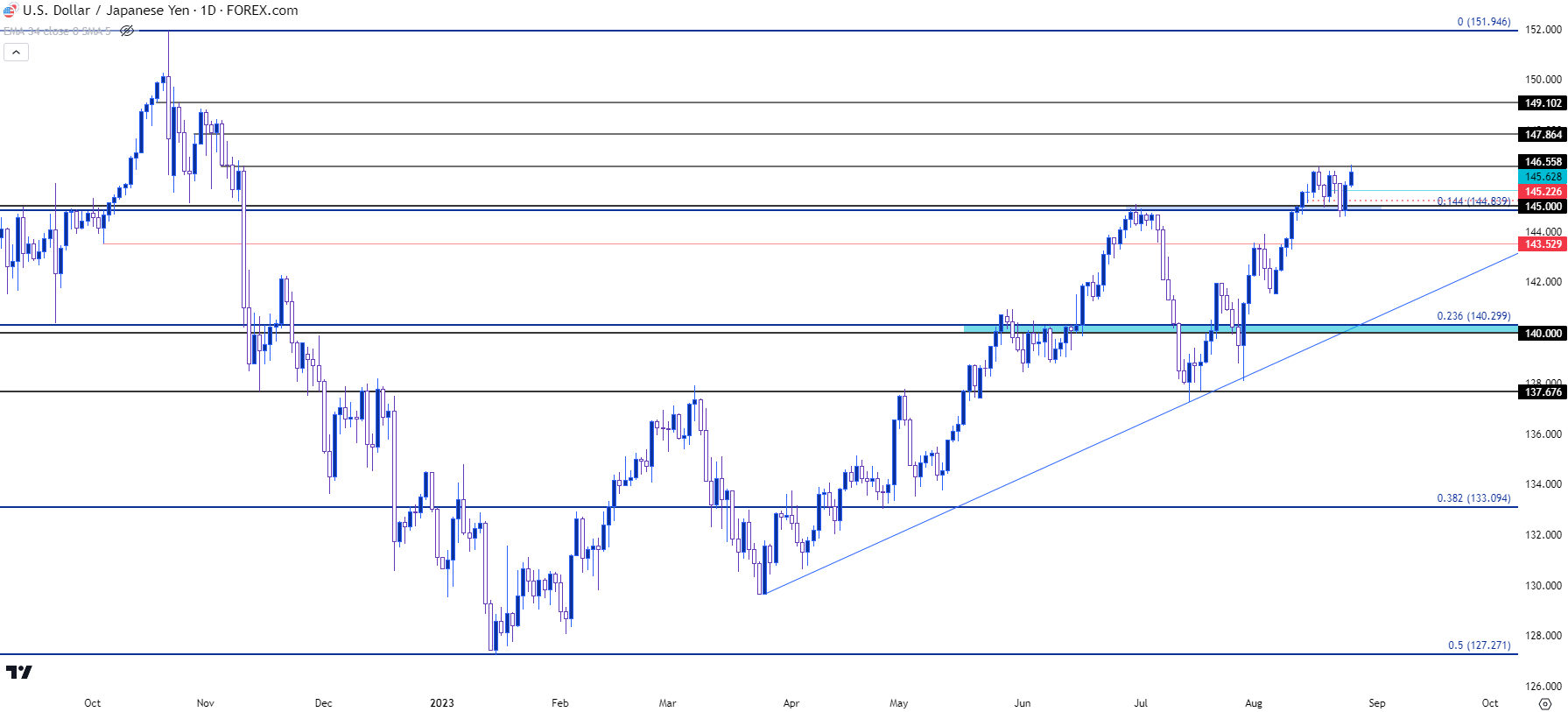Click the USD/JPY currency flag icon
Screen dimensions: 1568x712
coord(10,11)
